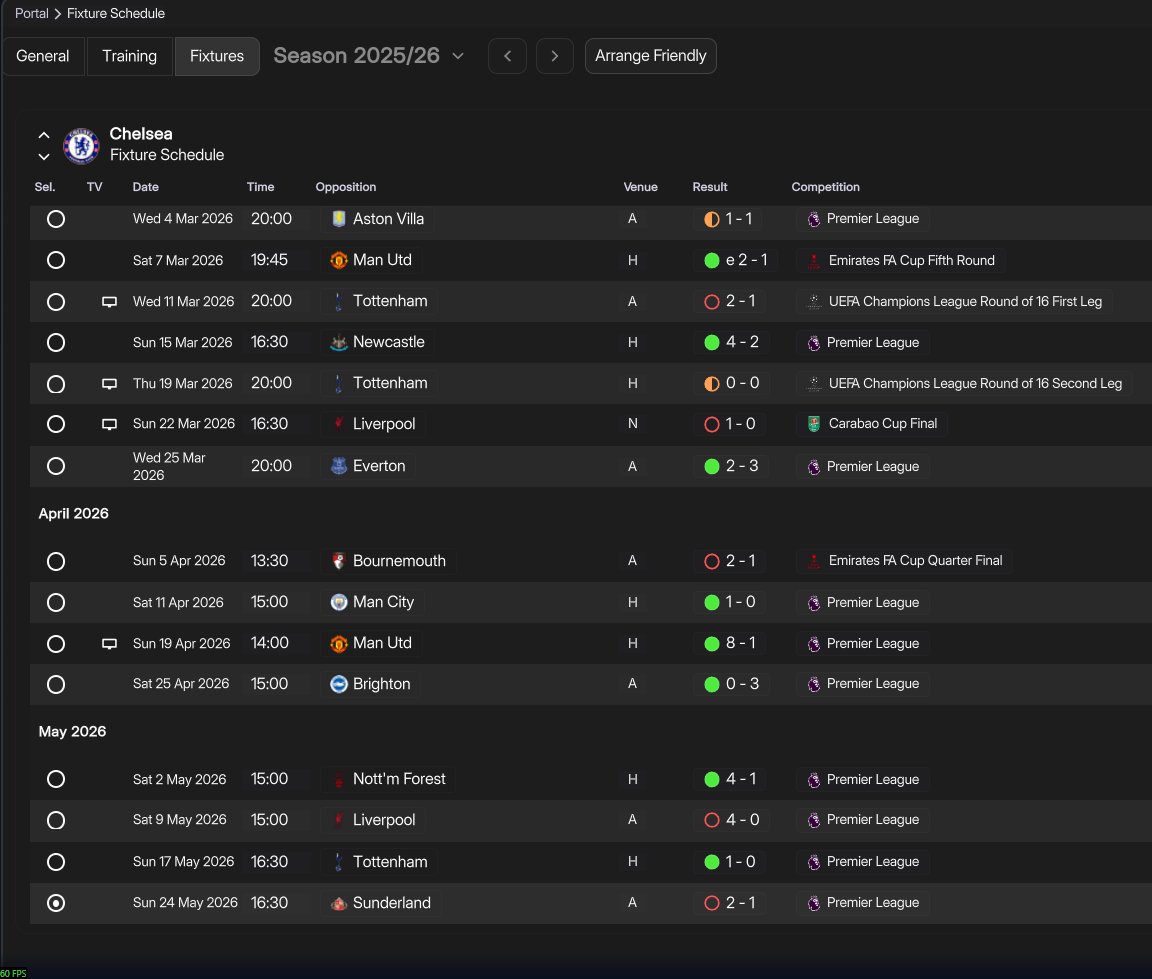Click the Time column header

(x=260, y=187)
